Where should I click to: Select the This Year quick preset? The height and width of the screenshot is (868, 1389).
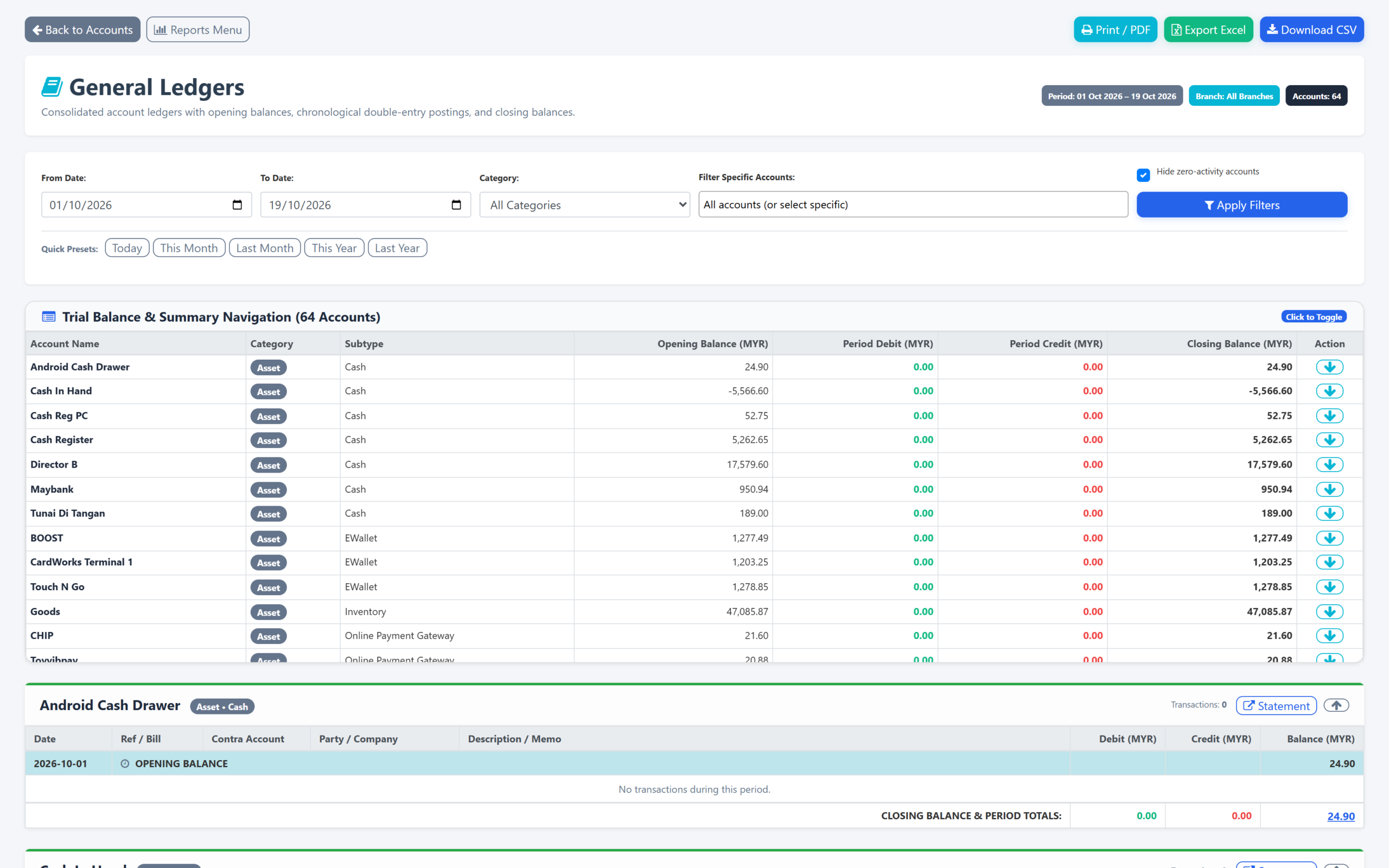click(x=334, y=248)
